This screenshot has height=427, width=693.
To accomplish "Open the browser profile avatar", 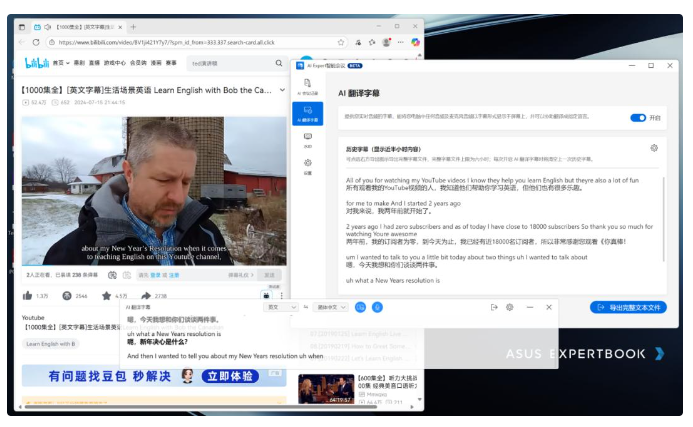I will (386, 42).
